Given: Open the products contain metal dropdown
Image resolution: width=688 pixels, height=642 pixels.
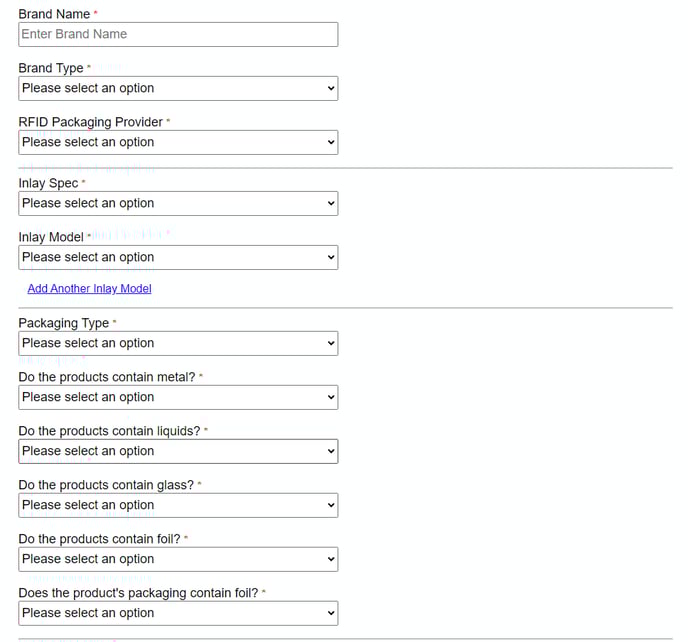Looking at the screenshot, I should click(x=178, y=397).
